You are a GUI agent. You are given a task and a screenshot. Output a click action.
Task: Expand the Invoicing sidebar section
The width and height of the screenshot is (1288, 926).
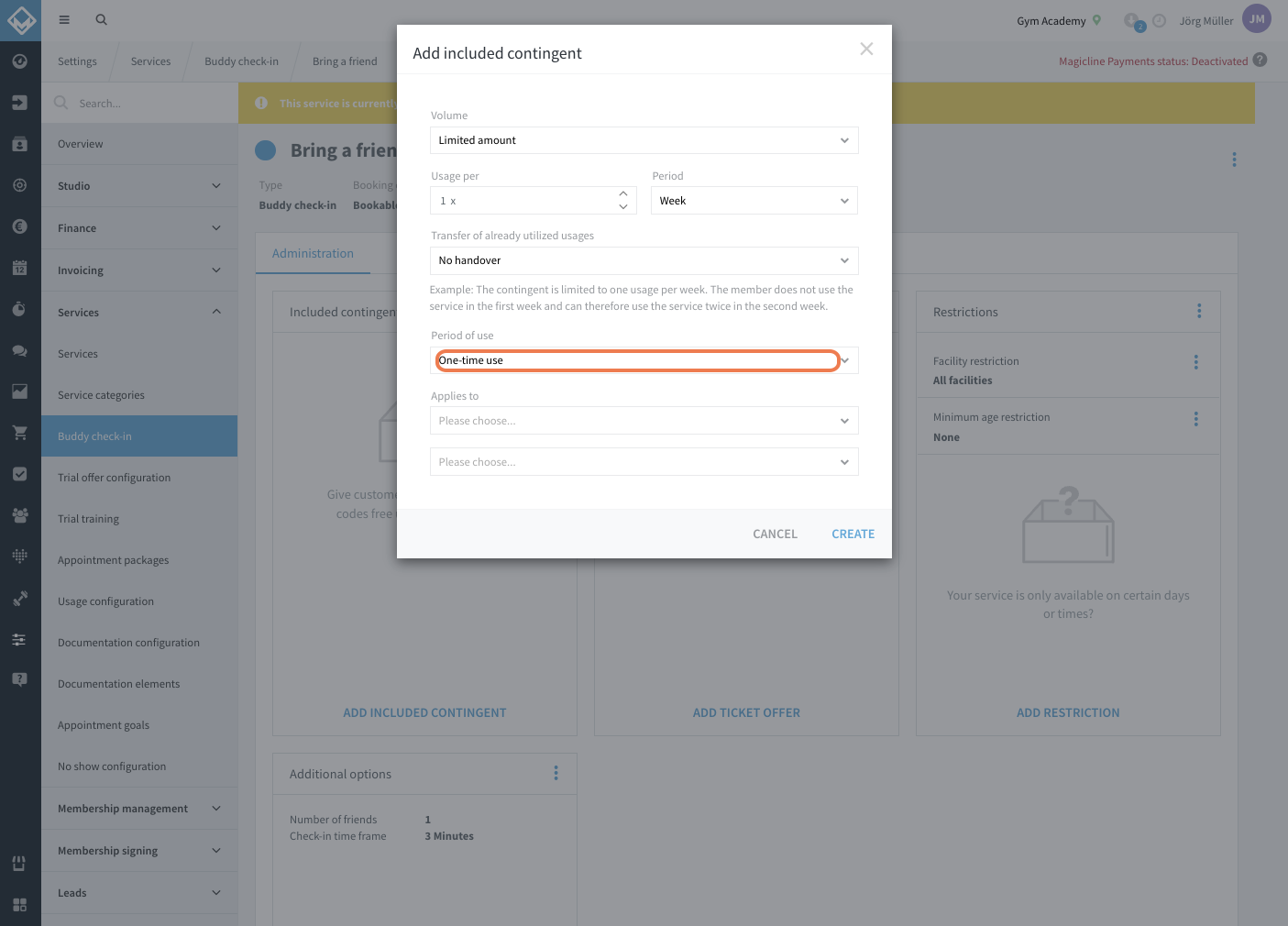(x=139, y=270)
